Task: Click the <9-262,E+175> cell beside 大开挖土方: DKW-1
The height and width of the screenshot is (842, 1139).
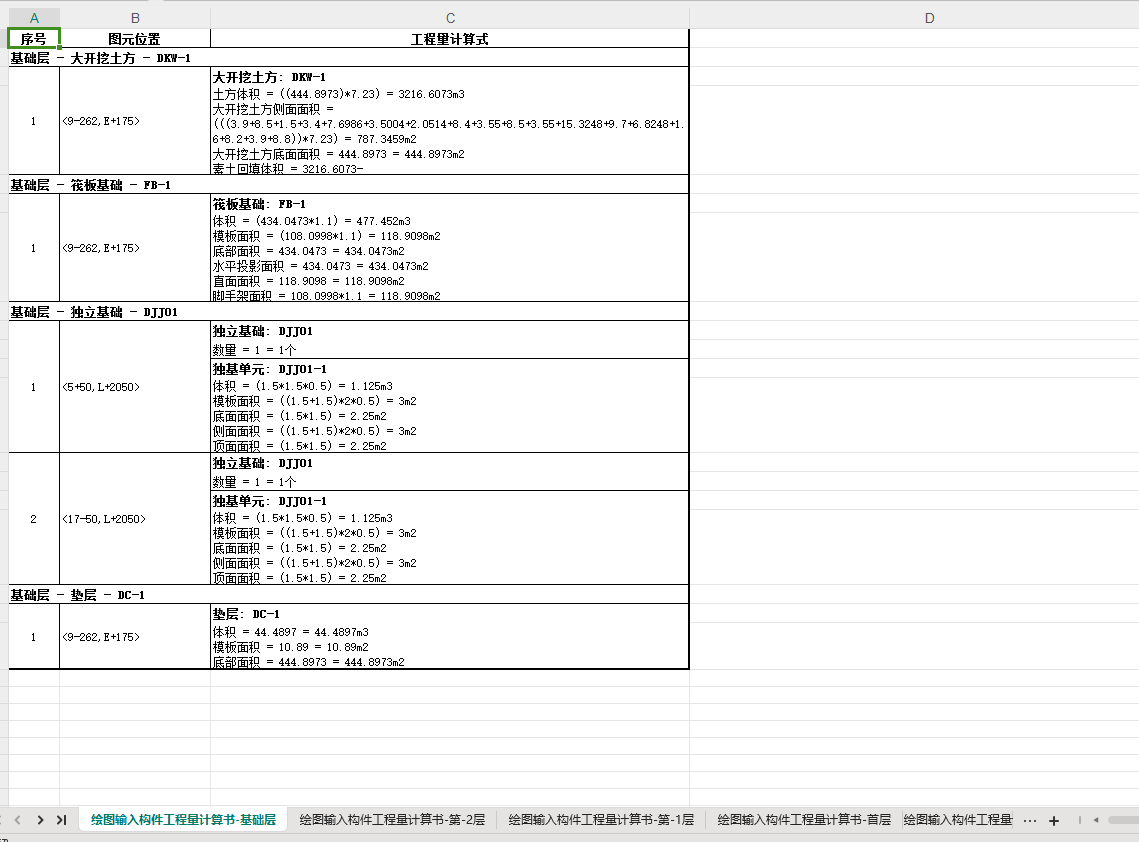Action: coord(135,121)
